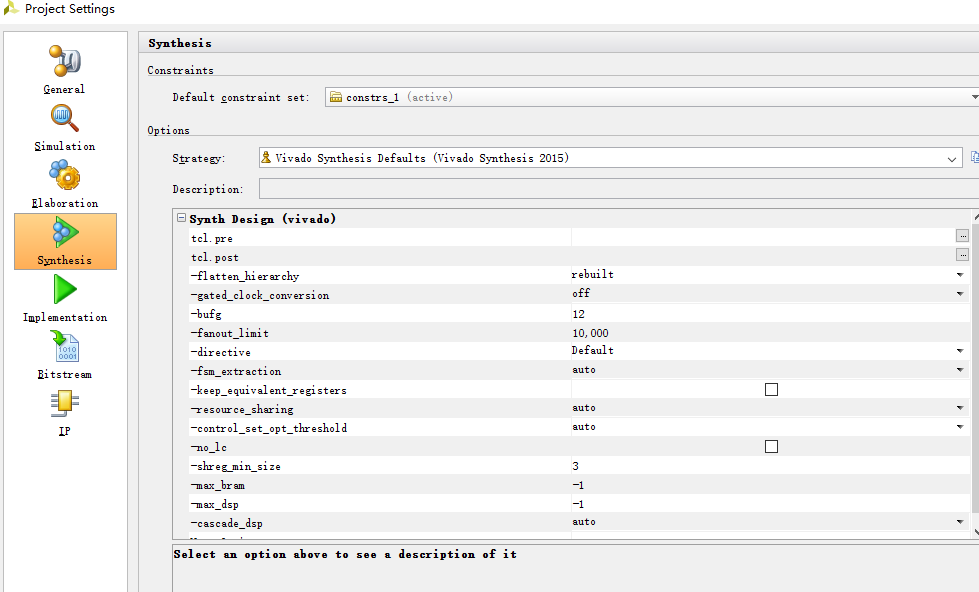This screenshot has width=979, height=592.
Task: Click the constrs_1 constraint set icon
Action: 334,96
